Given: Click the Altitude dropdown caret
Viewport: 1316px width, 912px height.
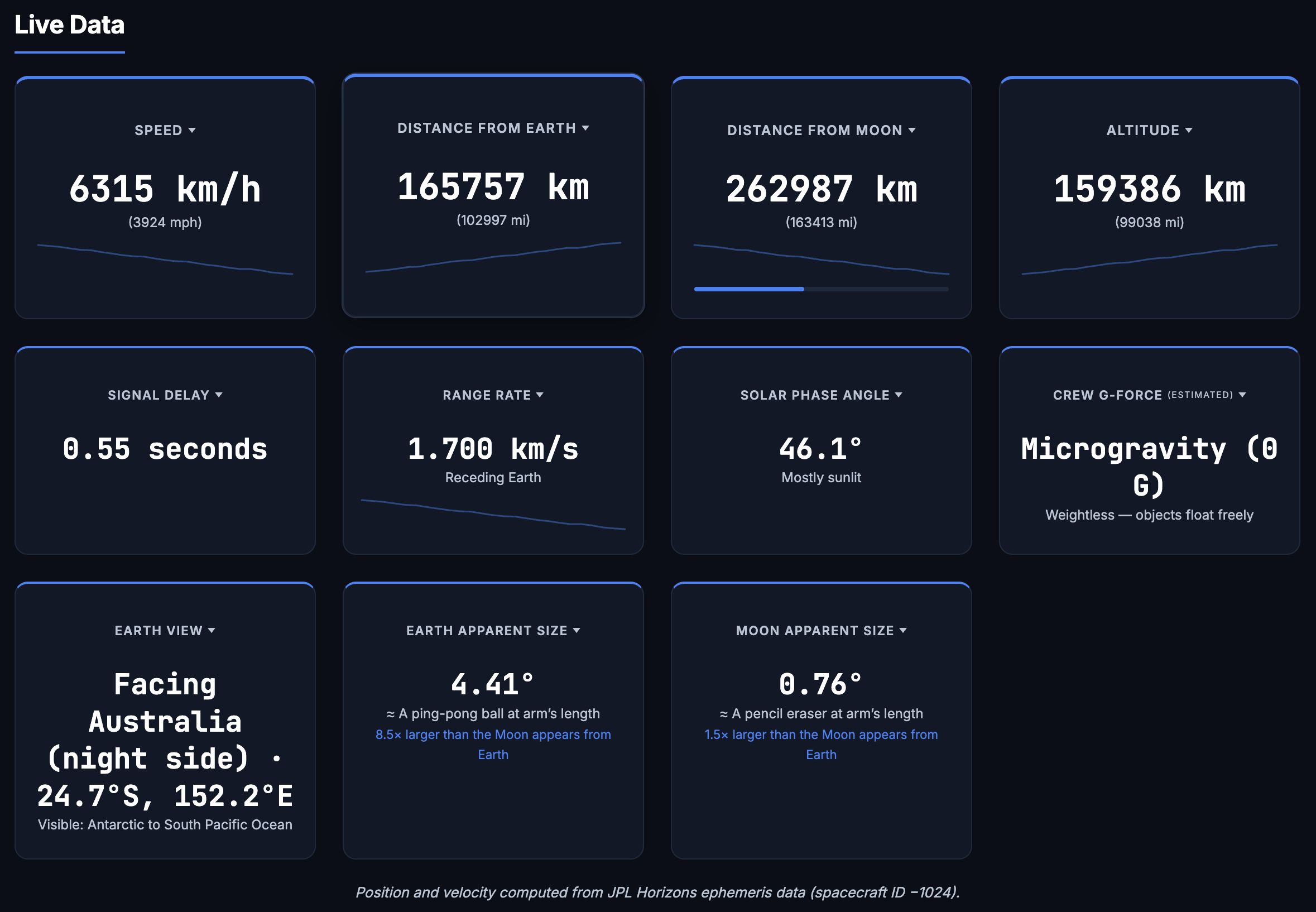Looking at the screenshot, I should point(1189,130).
